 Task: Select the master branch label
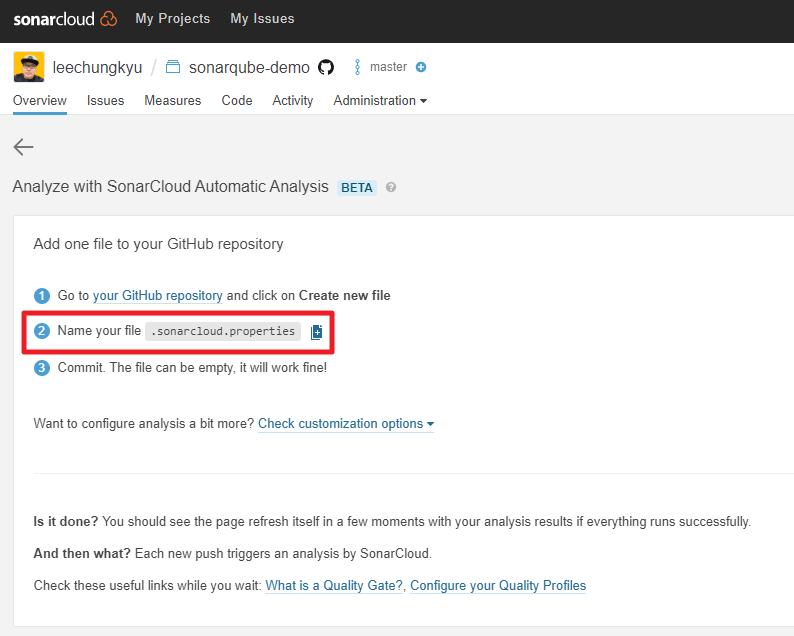388,67
